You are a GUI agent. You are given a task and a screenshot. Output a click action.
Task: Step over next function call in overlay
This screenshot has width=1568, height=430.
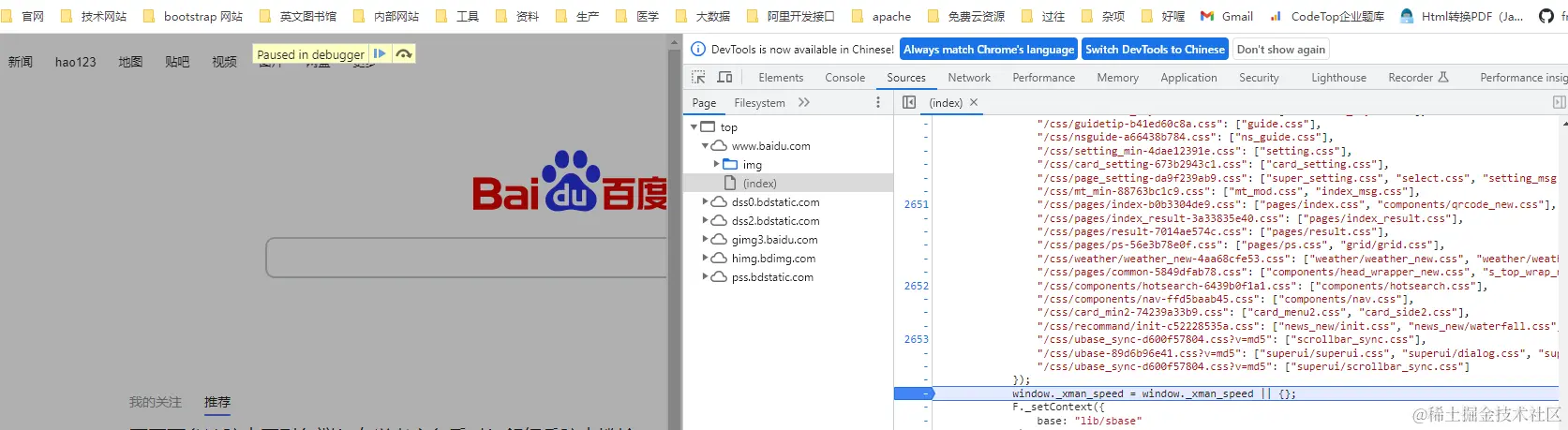pyautogui.click(x=404, y=54)
